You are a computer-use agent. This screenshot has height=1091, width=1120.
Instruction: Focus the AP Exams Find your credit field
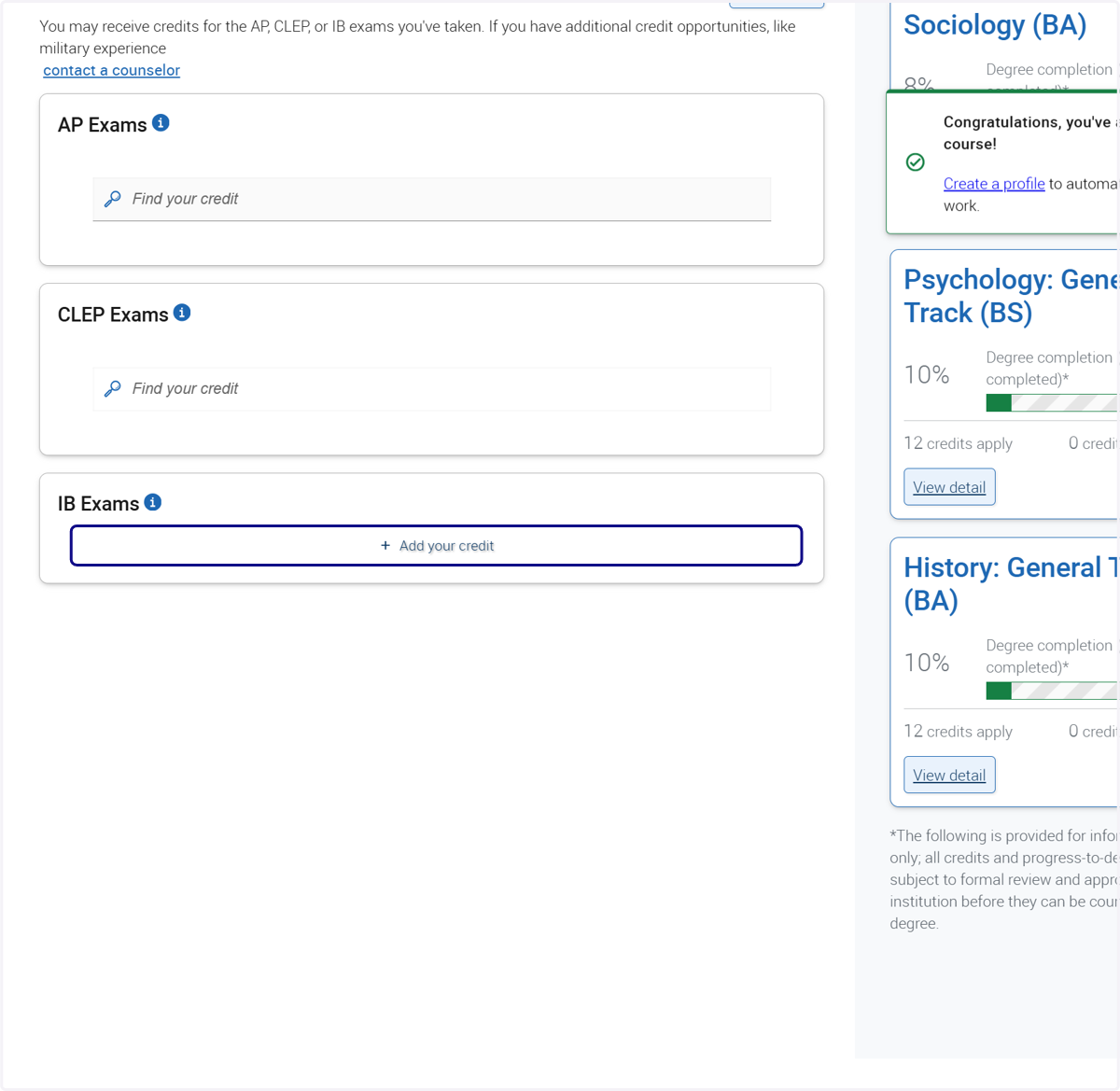pyautogui.click(x=432, y=199)
